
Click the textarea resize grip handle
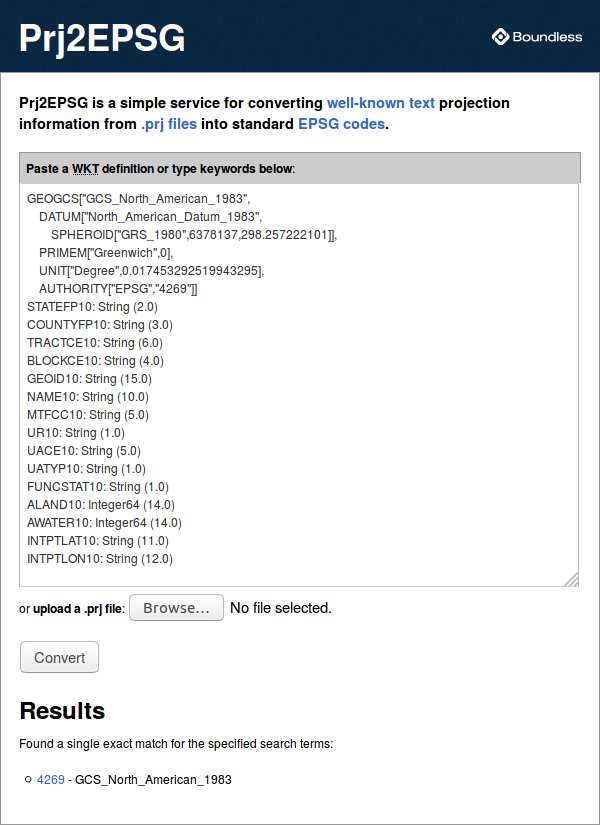point(572,579)
